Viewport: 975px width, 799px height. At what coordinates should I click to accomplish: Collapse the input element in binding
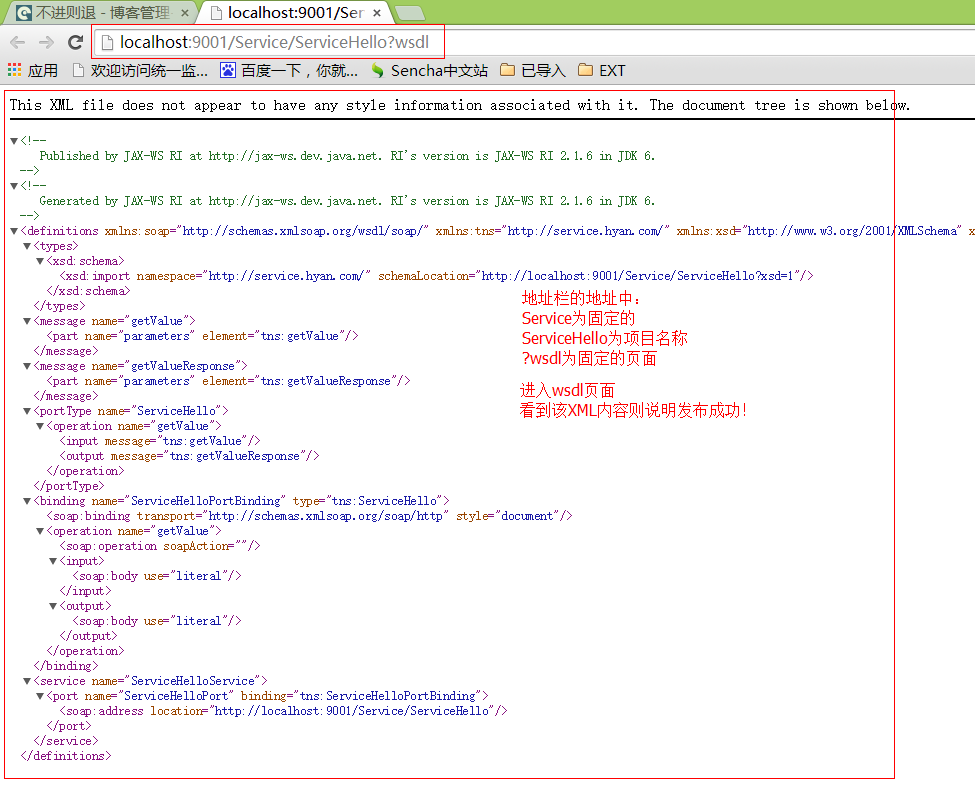53,561
